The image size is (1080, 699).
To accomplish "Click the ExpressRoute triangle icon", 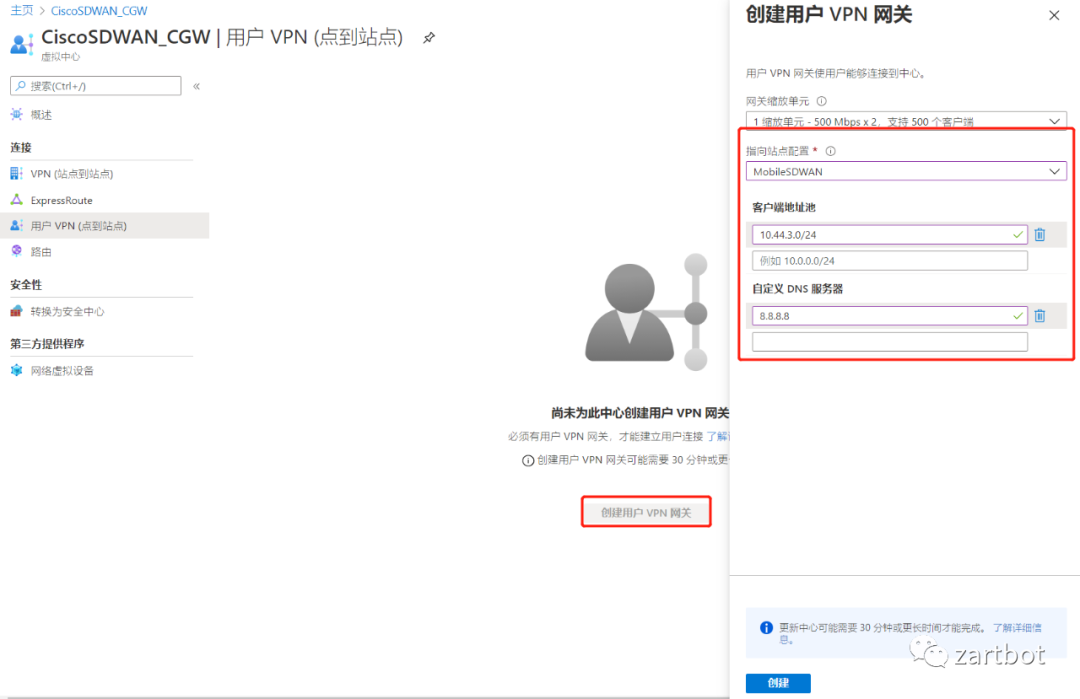I will tap(17, 200).
